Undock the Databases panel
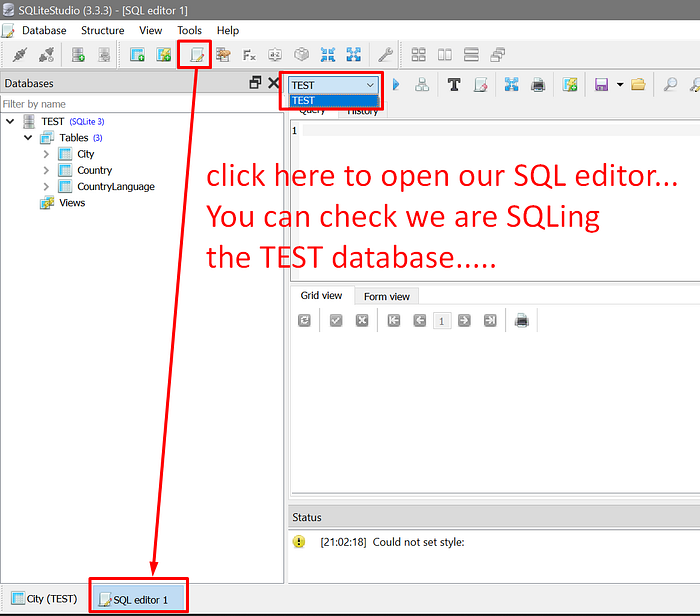The image size is (700, 616). point(255,83)
